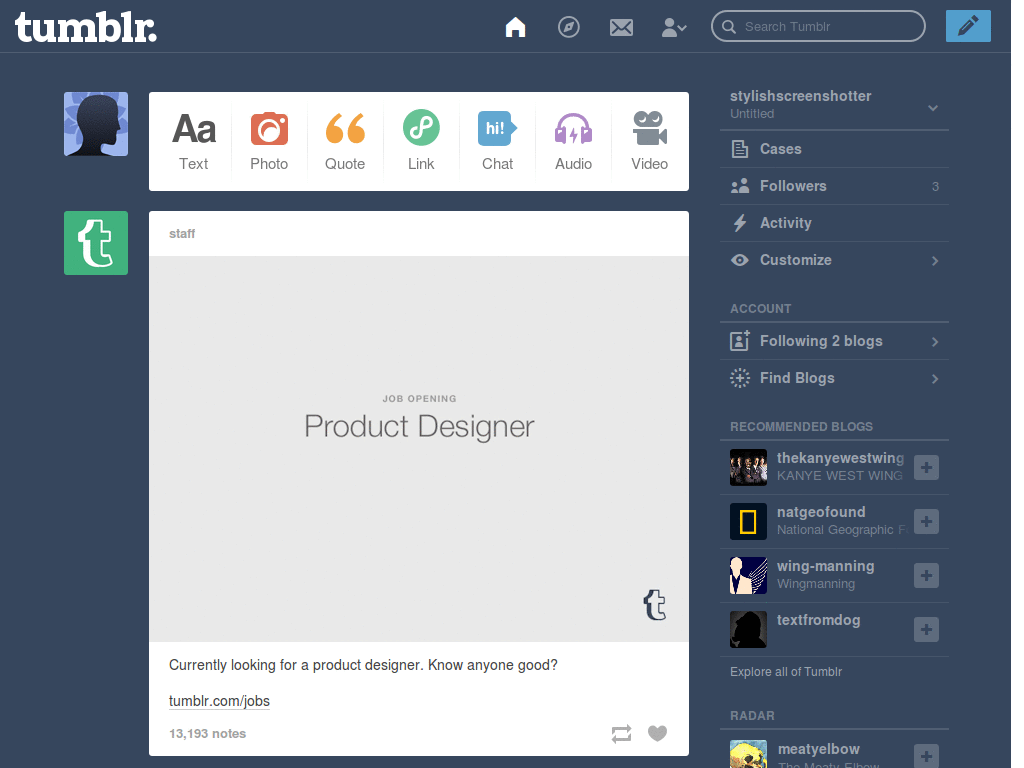The height and width of the screenshot is (768, 1024).
Task: Open the Inbox envelope icon
Action: pyautogui.click(x=621, y=27)
